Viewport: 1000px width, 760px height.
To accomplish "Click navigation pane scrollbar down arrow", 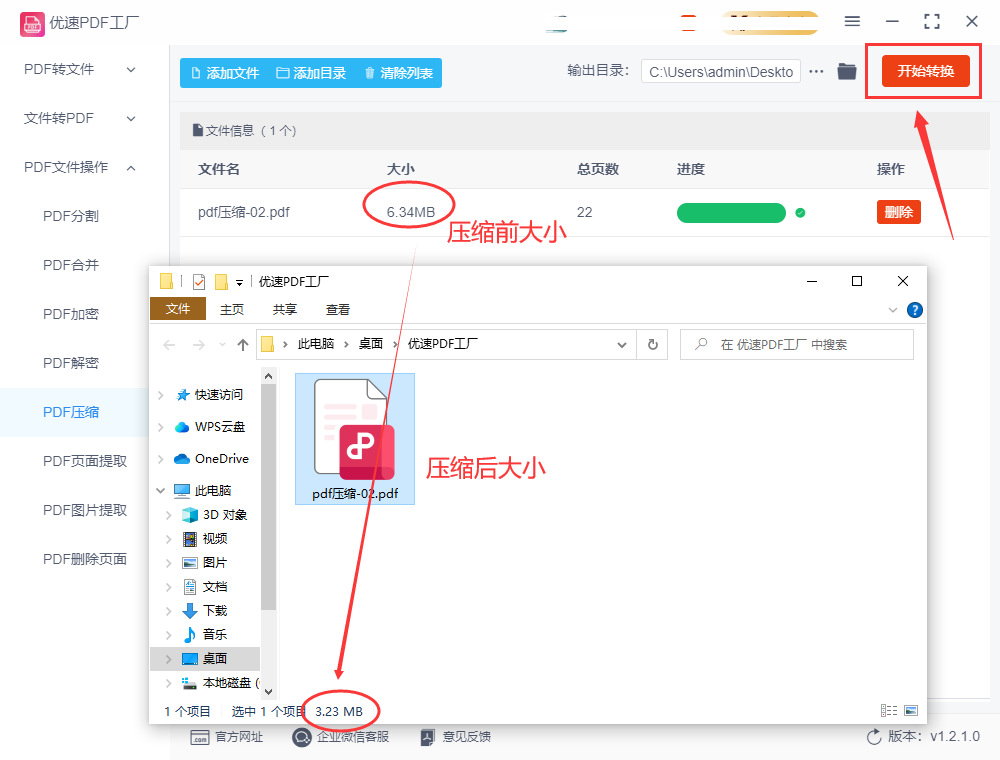I will (268, 691).
